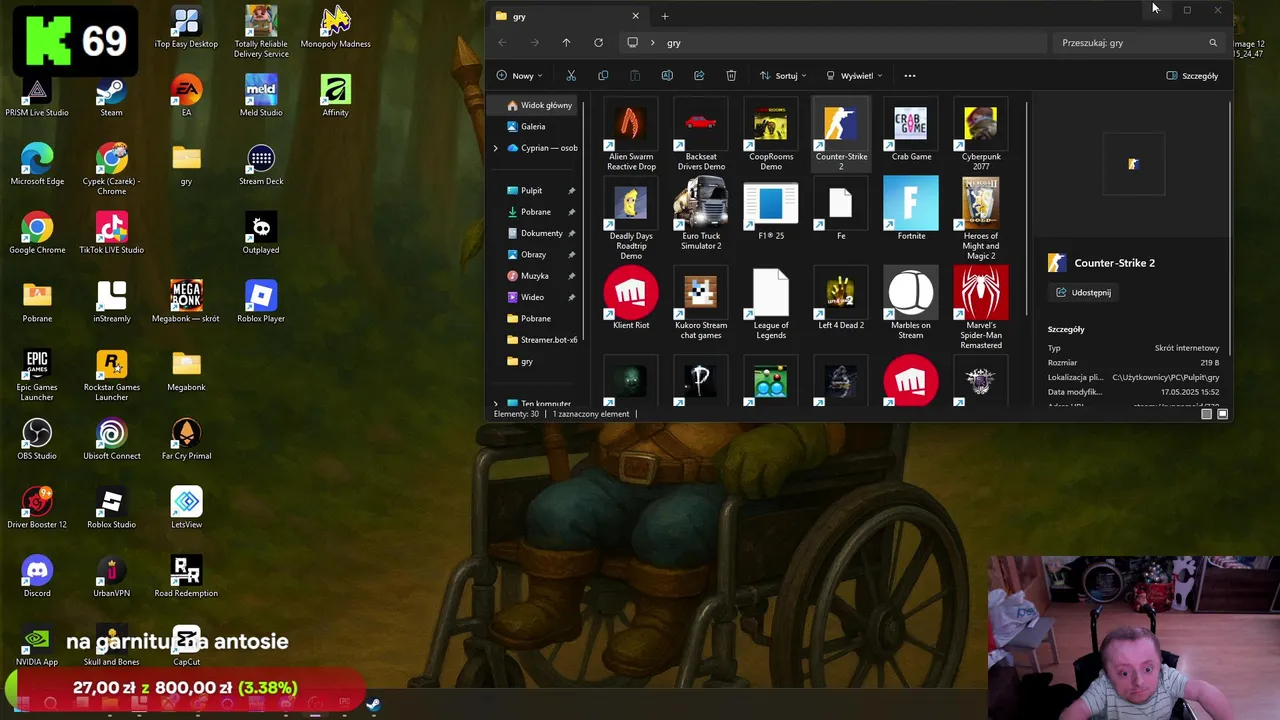Click the Counter-Strike 2 preview thumbnail

click(x=1133, y=164)
